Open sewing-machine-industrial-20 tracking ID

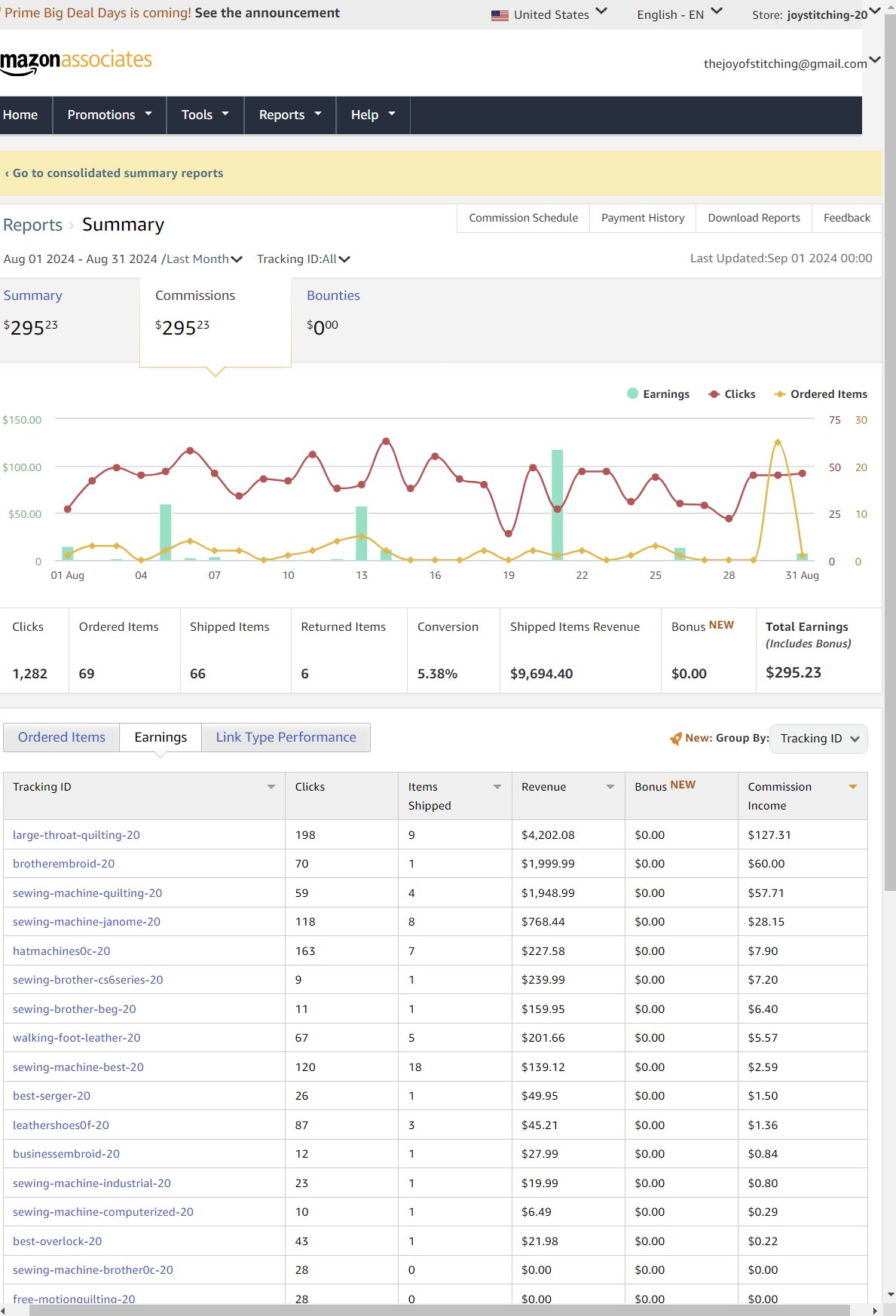(92, 1183)
